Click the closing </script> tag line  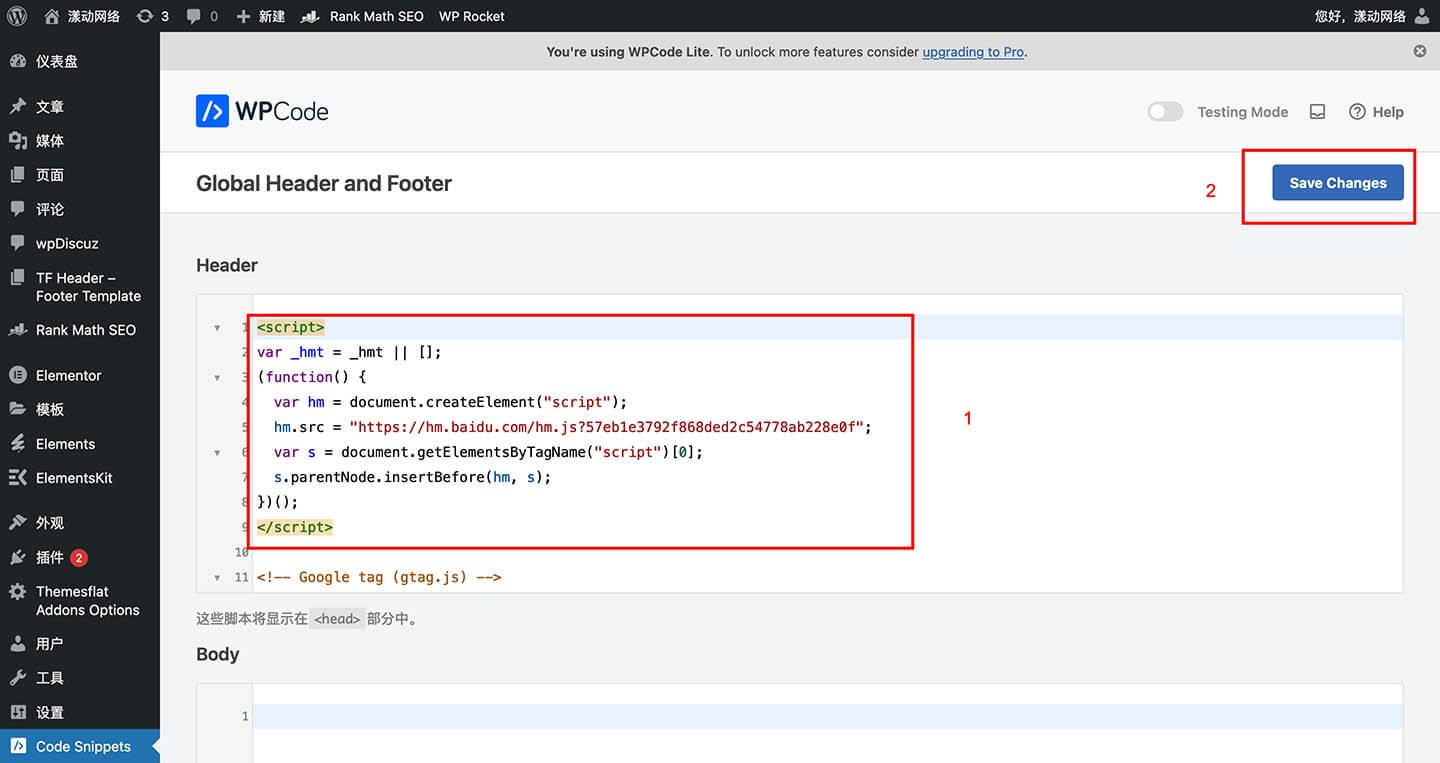(295, 527)
